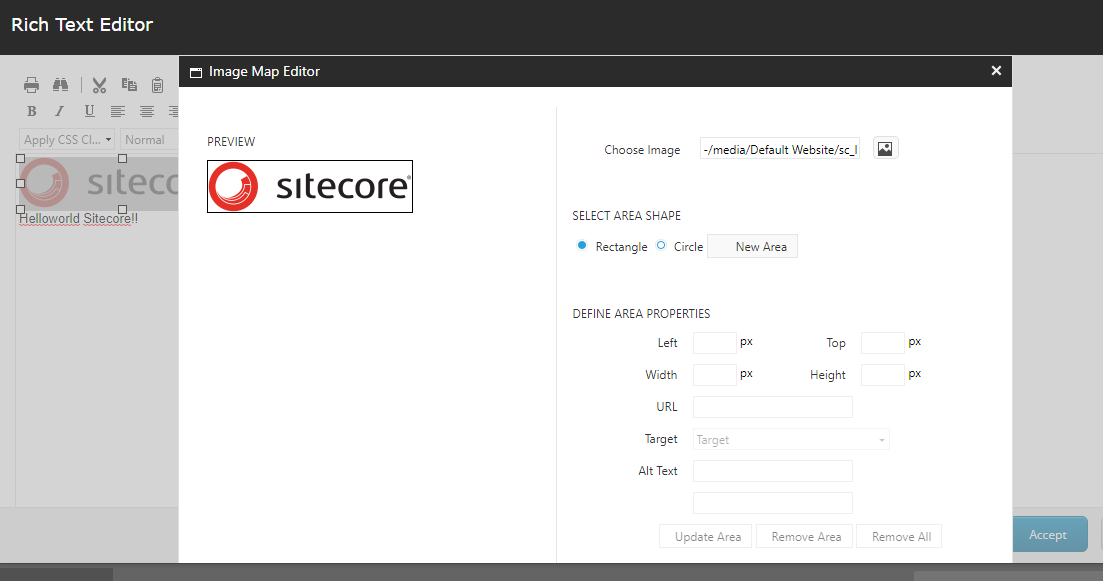Open the Apply CSS Class dropdown
Image resolution: width=1103 pixels, height=581 pixels.
click(x=67, y=139)
